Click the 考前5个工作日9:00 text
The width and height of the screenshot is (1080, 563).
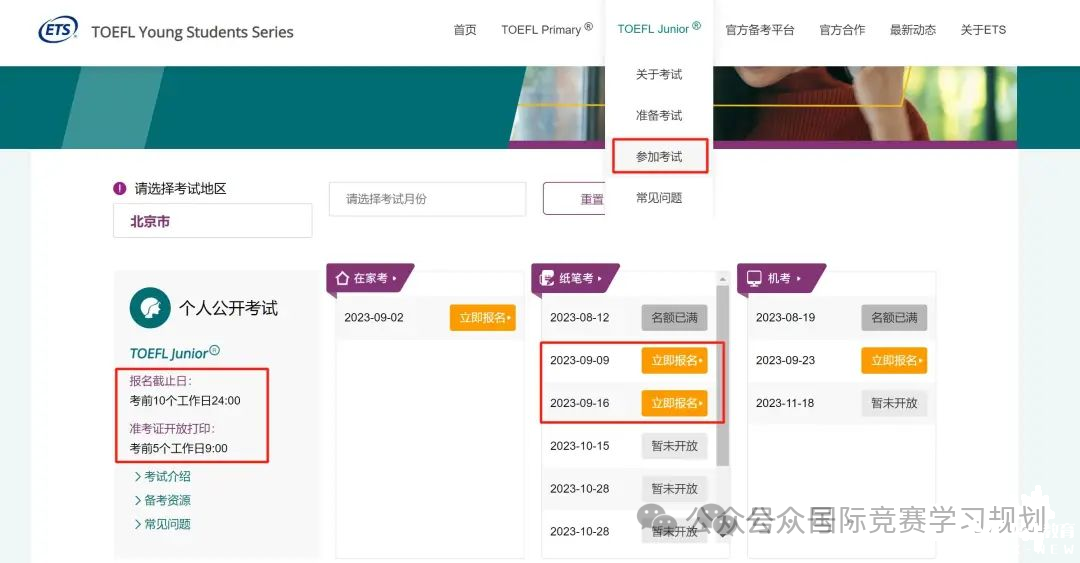pyautogui.click(x=178, y=448)
